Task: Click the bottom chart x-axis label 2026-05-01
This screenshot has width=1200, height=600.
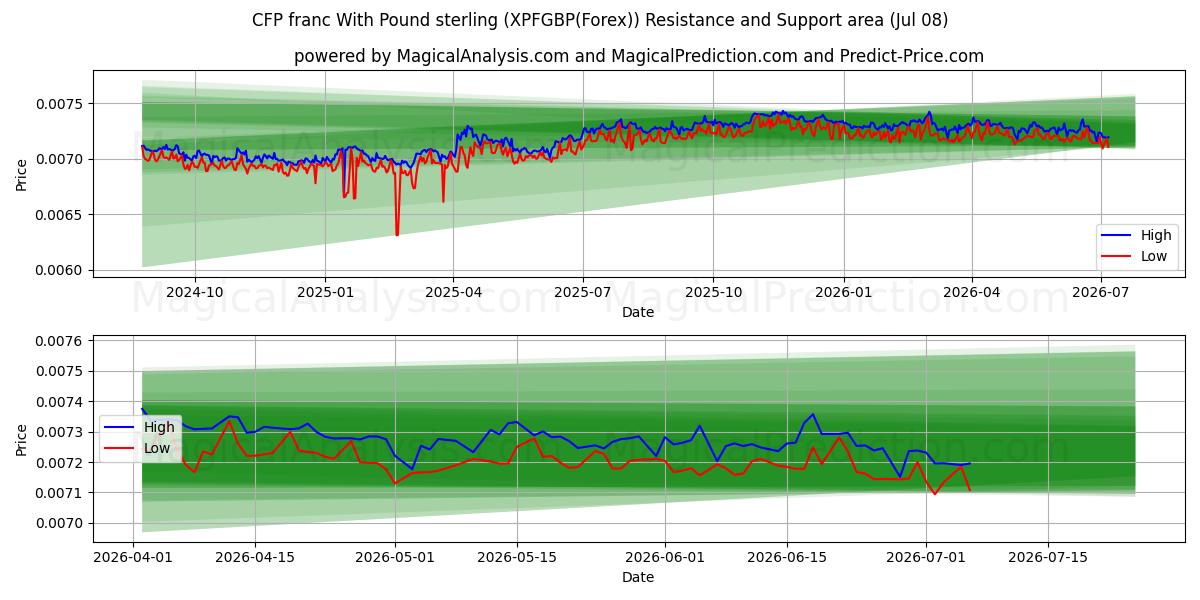Action: click(395, 558)
